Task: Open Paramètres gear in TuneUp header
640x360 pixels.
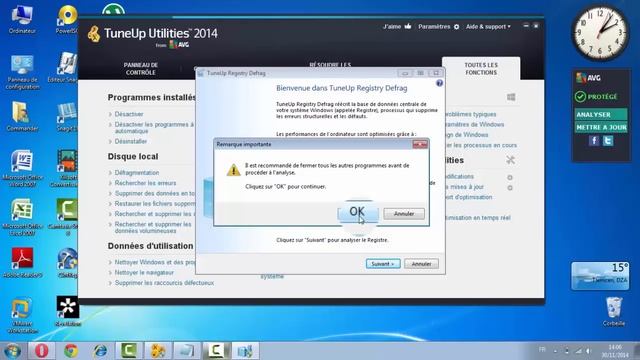Action: (x=456, y=27)
